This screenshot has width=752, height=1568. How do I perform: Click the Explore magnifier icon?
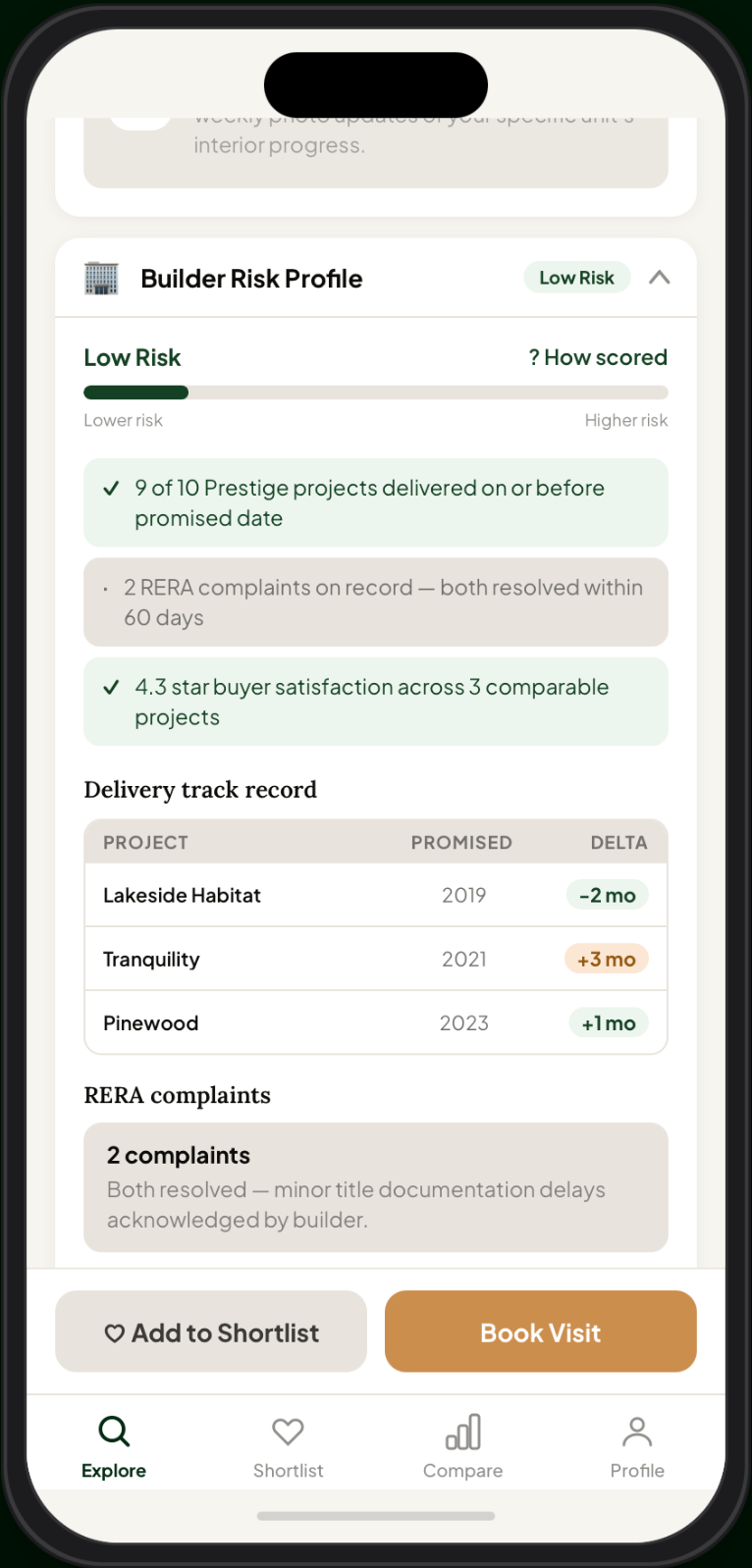(114, 1432)
